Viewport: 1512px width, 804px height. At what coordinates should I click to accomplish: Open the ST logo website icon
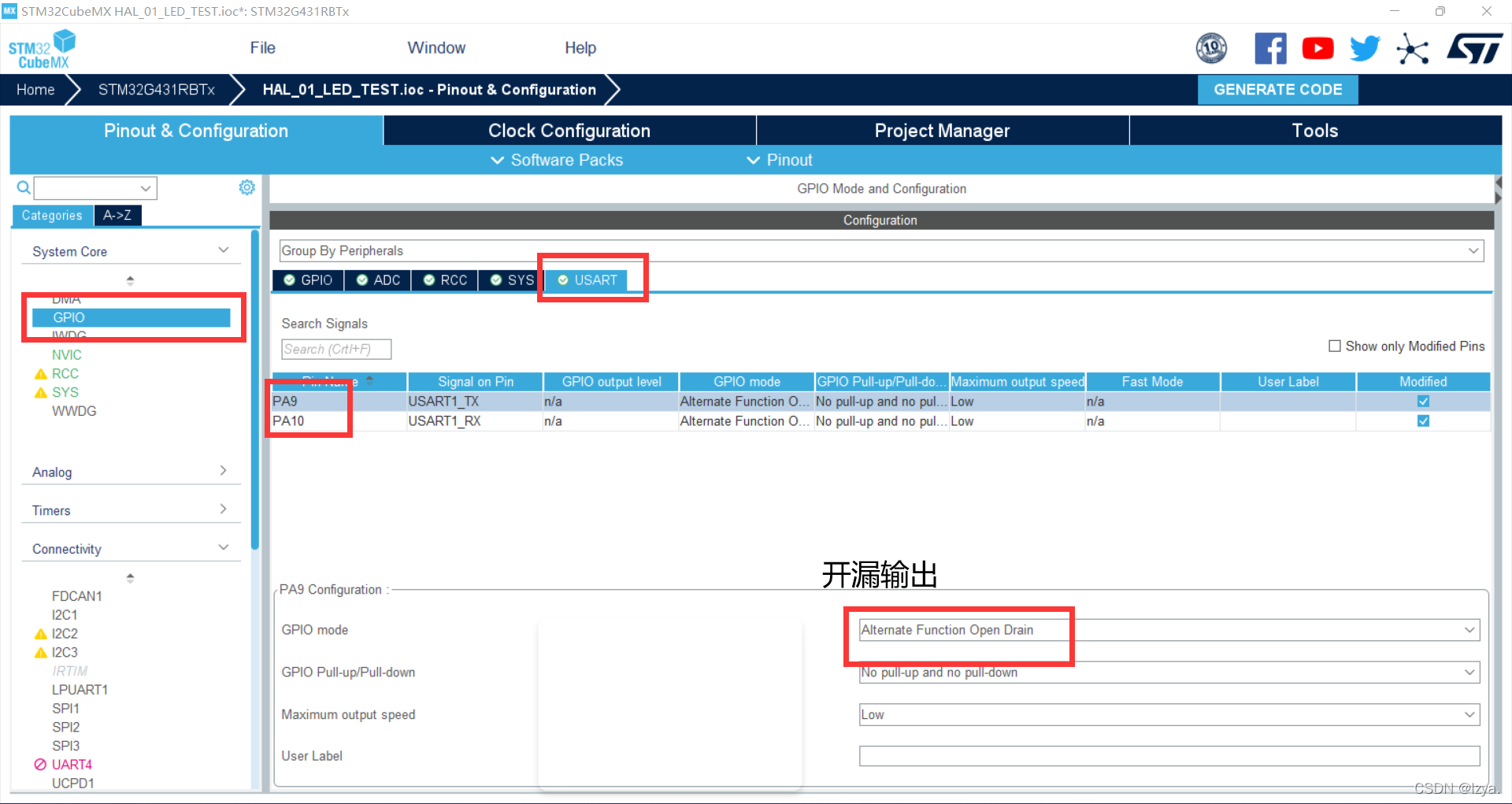tap(1474, 48)
